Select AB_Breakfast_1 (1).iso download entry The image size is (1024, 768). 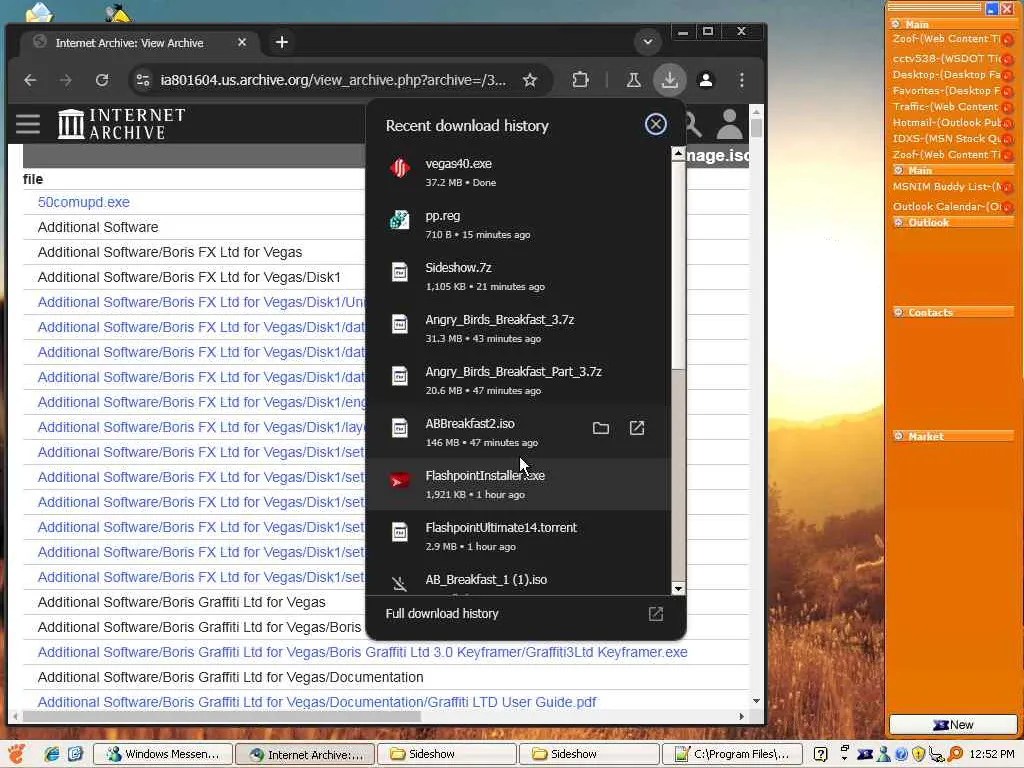coord(519,581)
